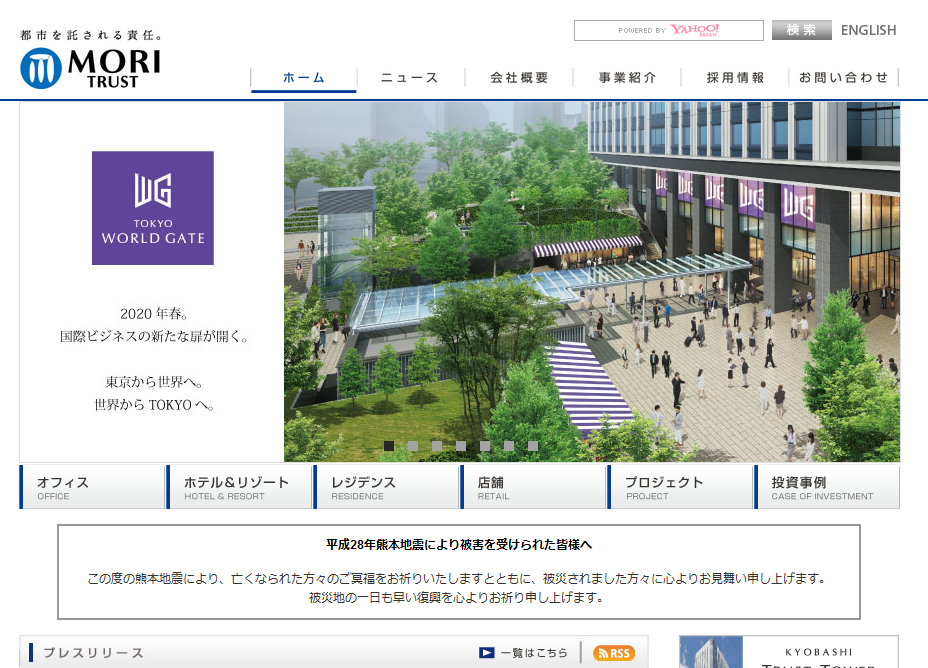Open the RSS feed button
The width and height of the screenshot is (928, 668).
(x=613, y=653)
